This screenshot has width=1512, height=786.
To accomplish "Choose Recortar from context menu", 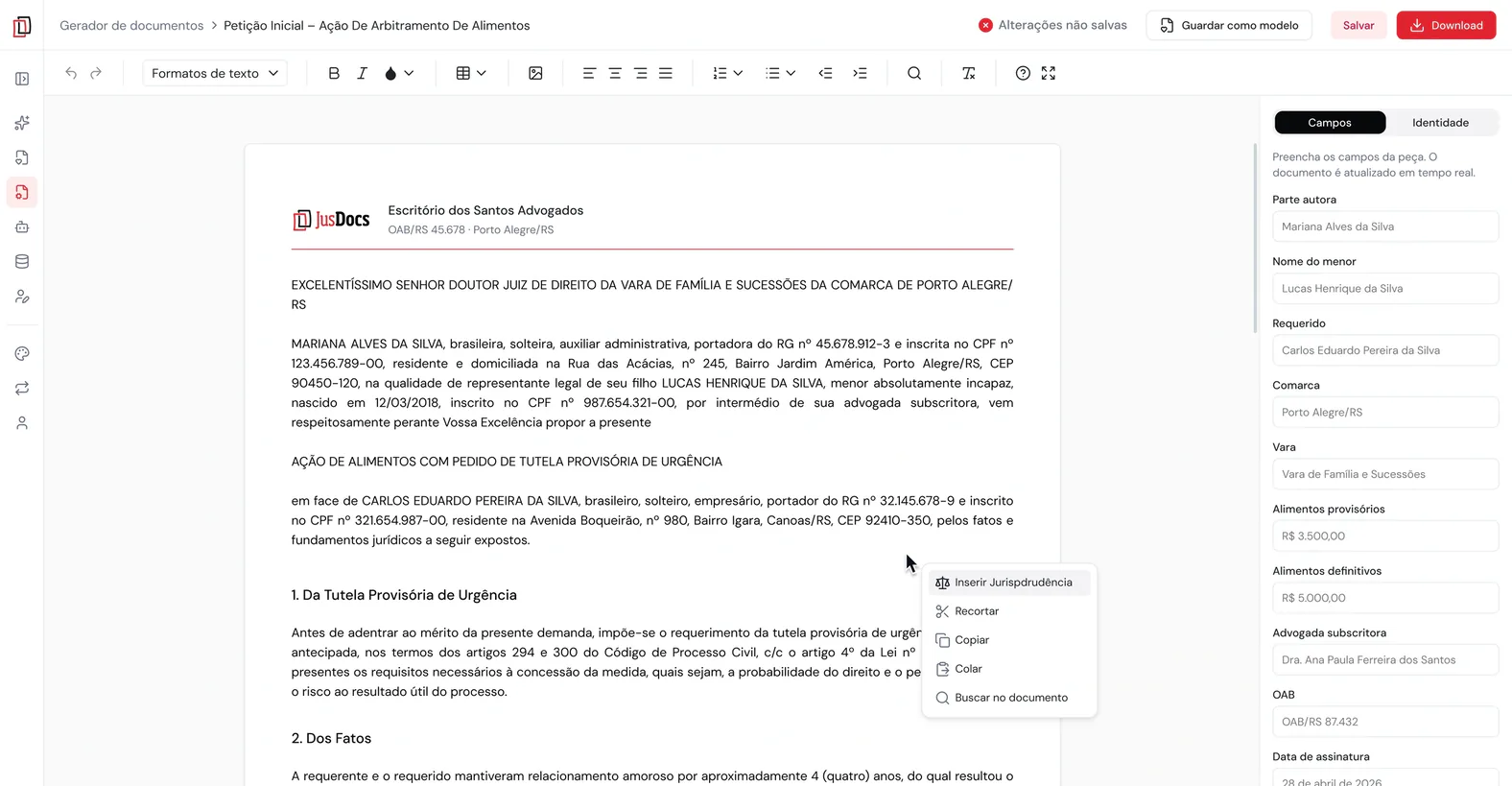I will tap(1009, 611).
